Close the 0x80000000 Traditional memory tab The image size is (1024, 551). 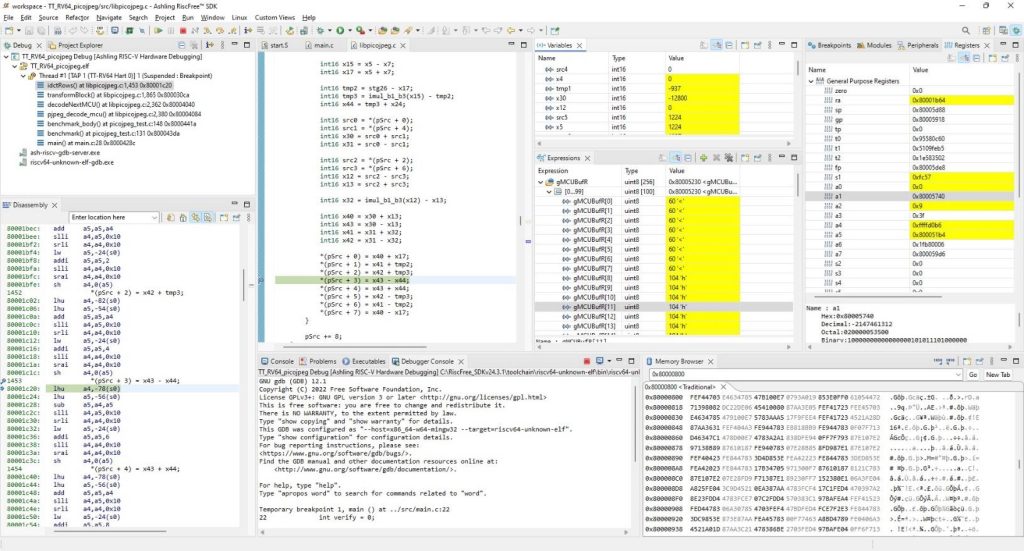(x=723, y=387)
